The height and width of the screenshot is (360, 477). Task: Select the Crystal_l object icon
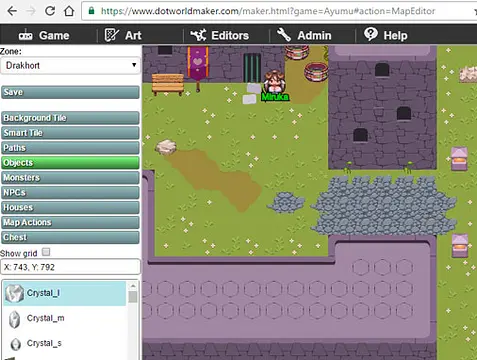(14, 293)
